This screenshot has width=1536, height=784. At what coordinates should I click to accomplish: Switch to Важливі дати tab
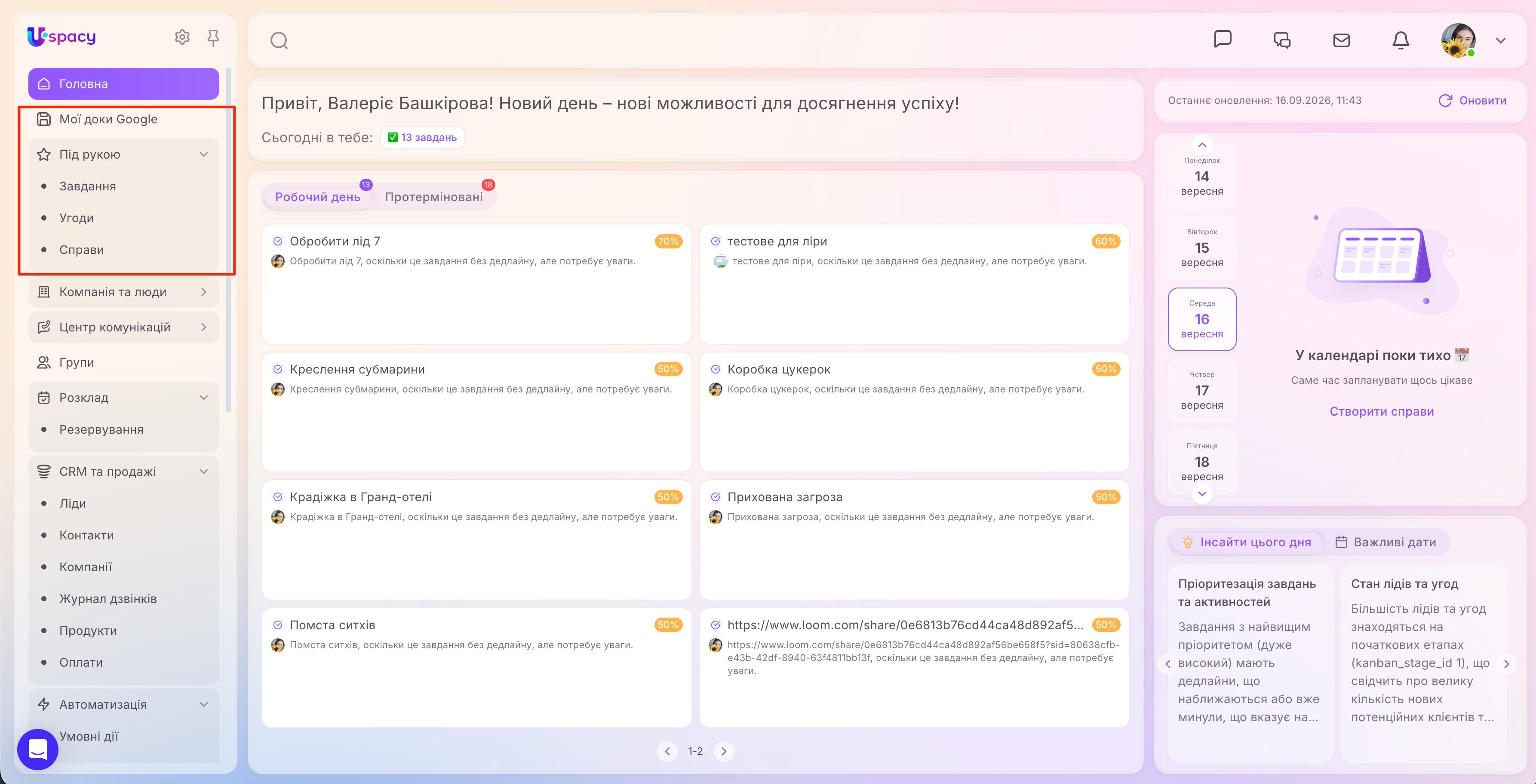click(1385, 542)
